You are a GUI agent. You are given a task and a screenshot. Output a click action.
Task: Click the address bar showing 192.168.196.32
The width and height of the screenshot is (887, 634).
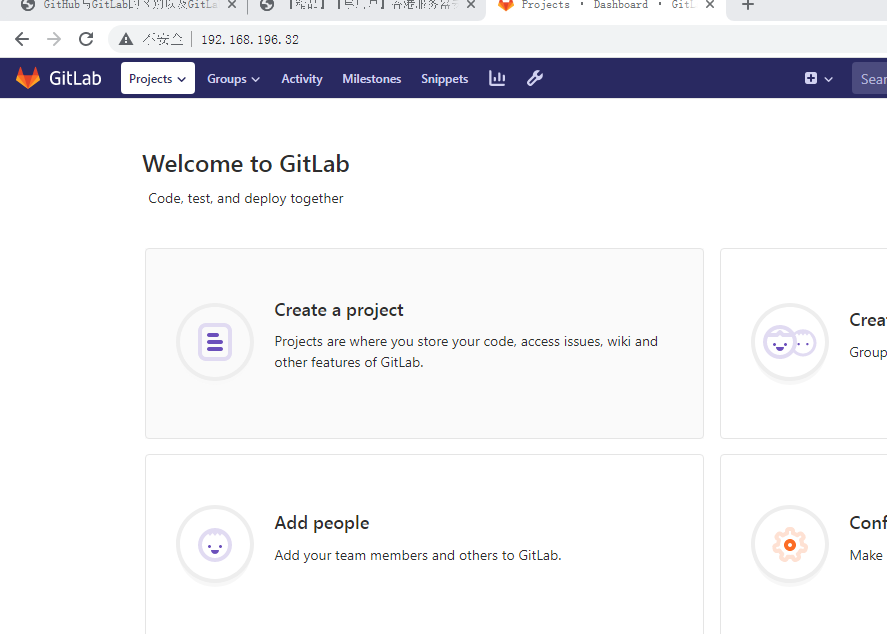pos(498,39)
